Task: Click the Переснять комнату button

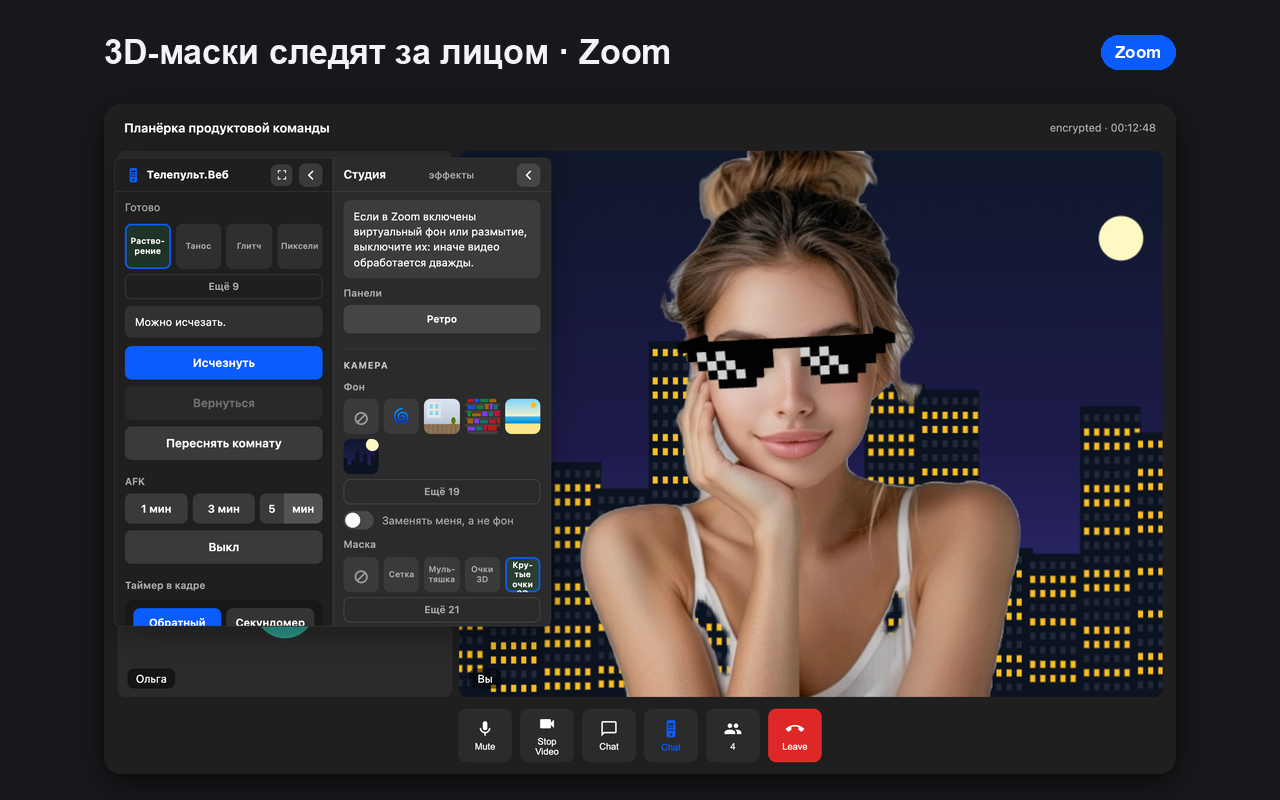Action: click(x=224, y=443)
